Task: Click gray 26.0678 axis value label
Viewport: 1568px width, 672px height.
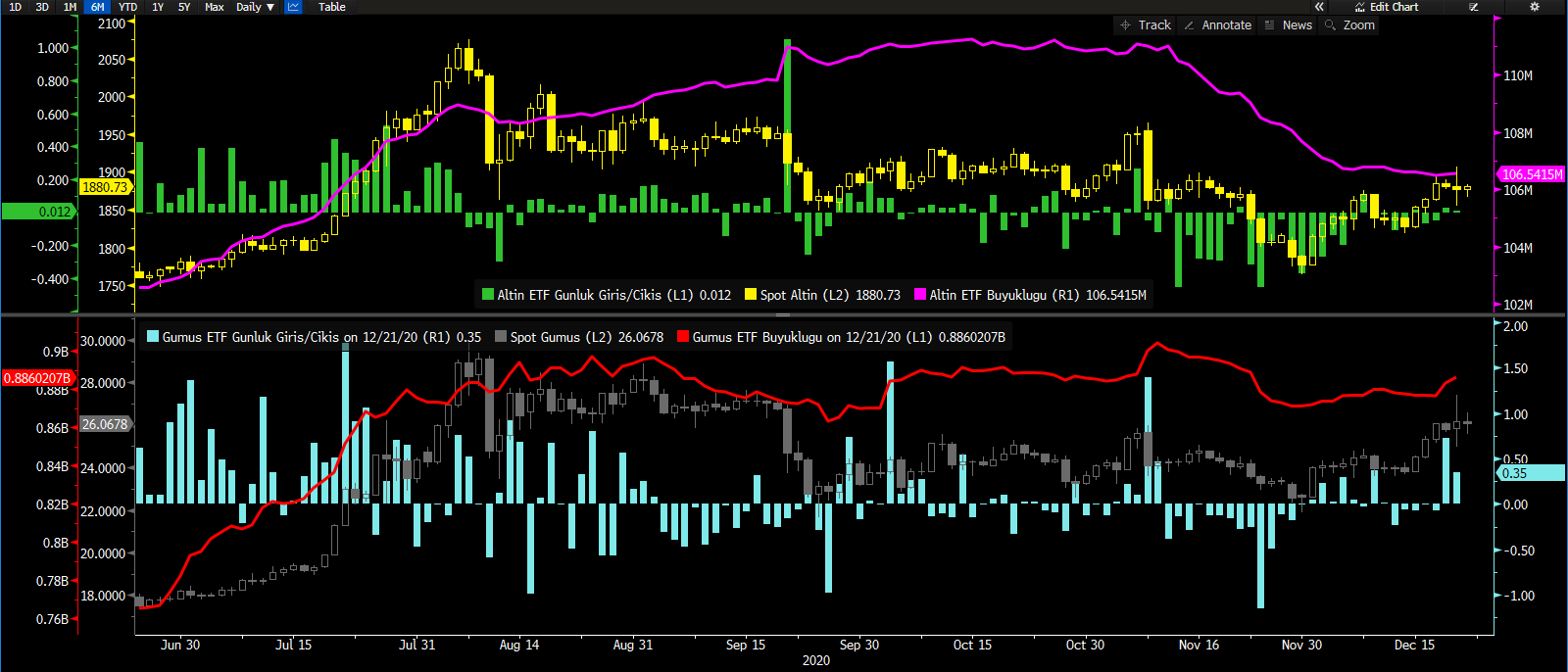Action: [105, 424]
